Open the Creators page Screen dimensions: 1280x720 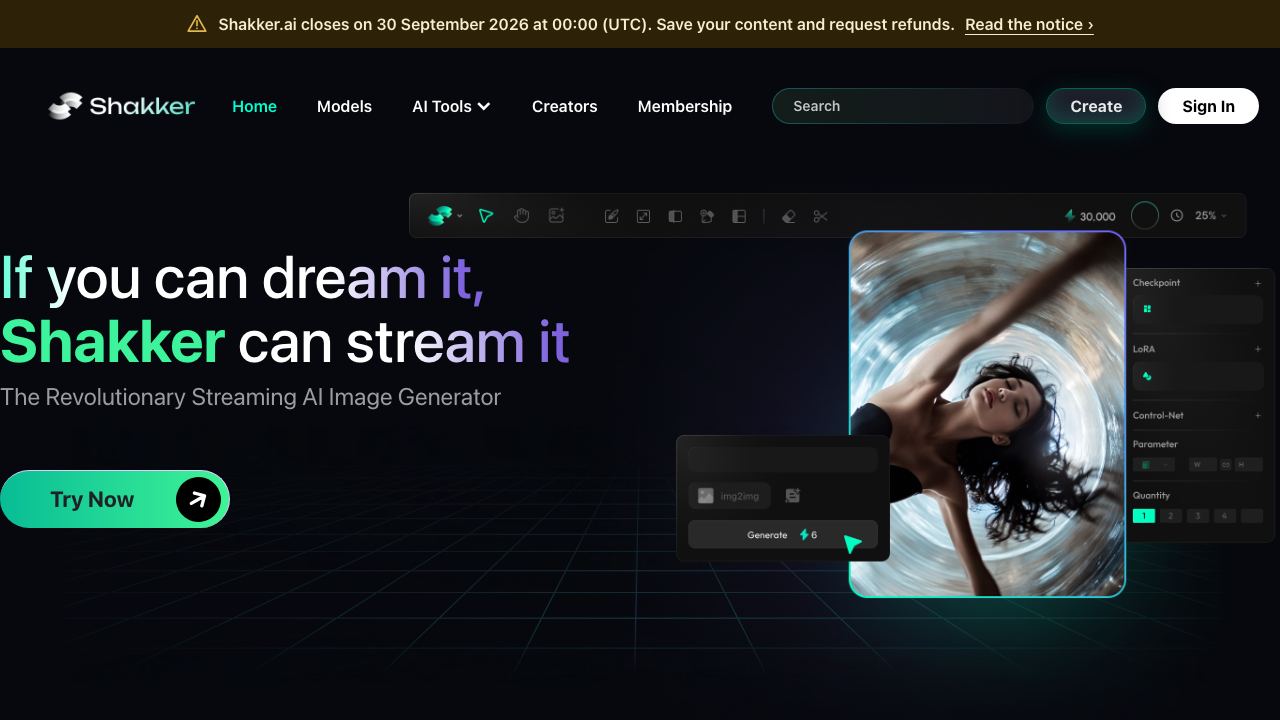point(564,106)
